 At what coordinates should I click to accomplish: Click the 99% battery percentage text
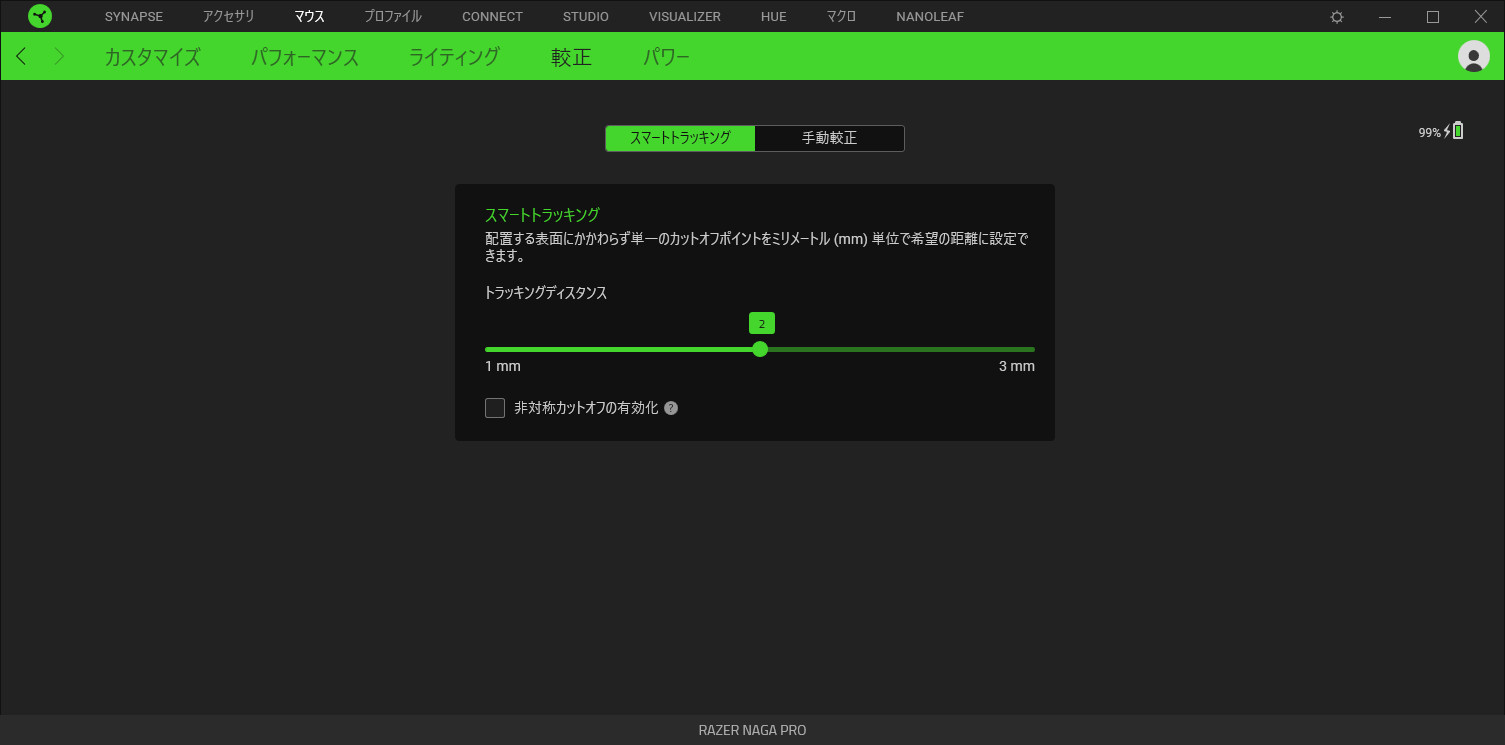(x=1429, y=132)
